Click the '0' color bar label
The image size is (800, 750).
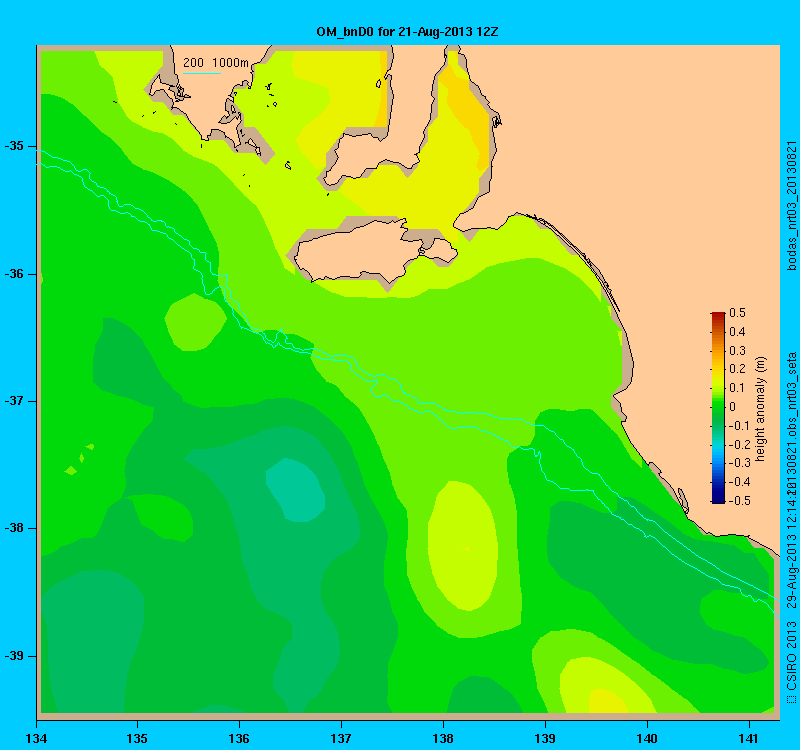tap(733, 407)
